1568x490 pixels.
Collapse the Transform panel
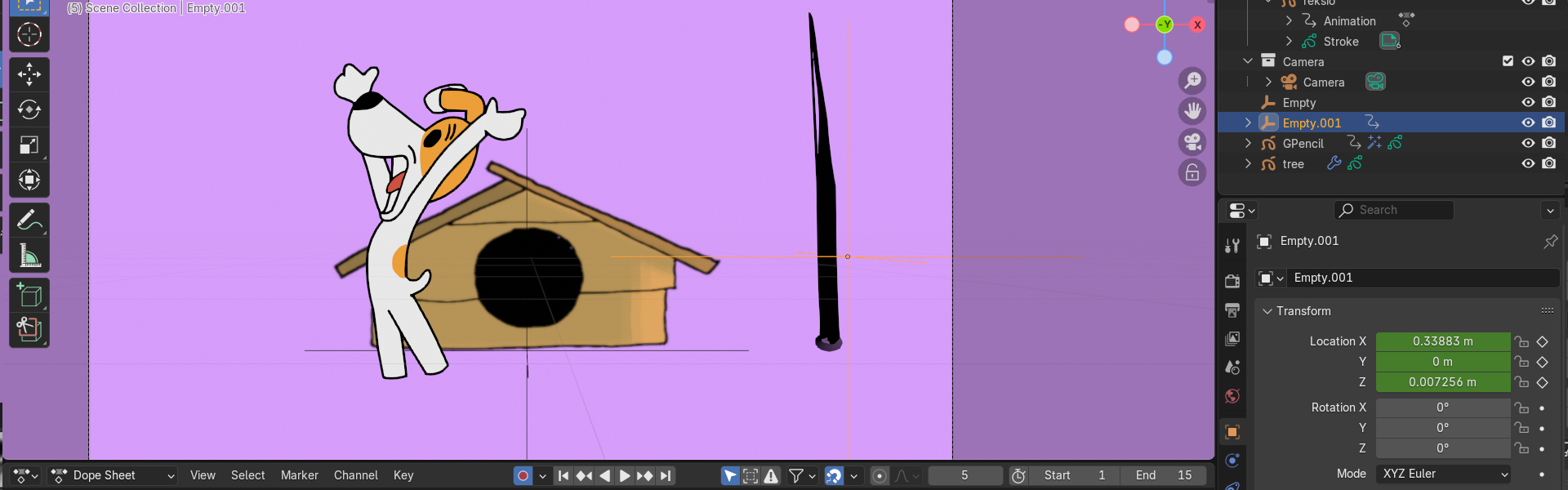point(1267,311)
